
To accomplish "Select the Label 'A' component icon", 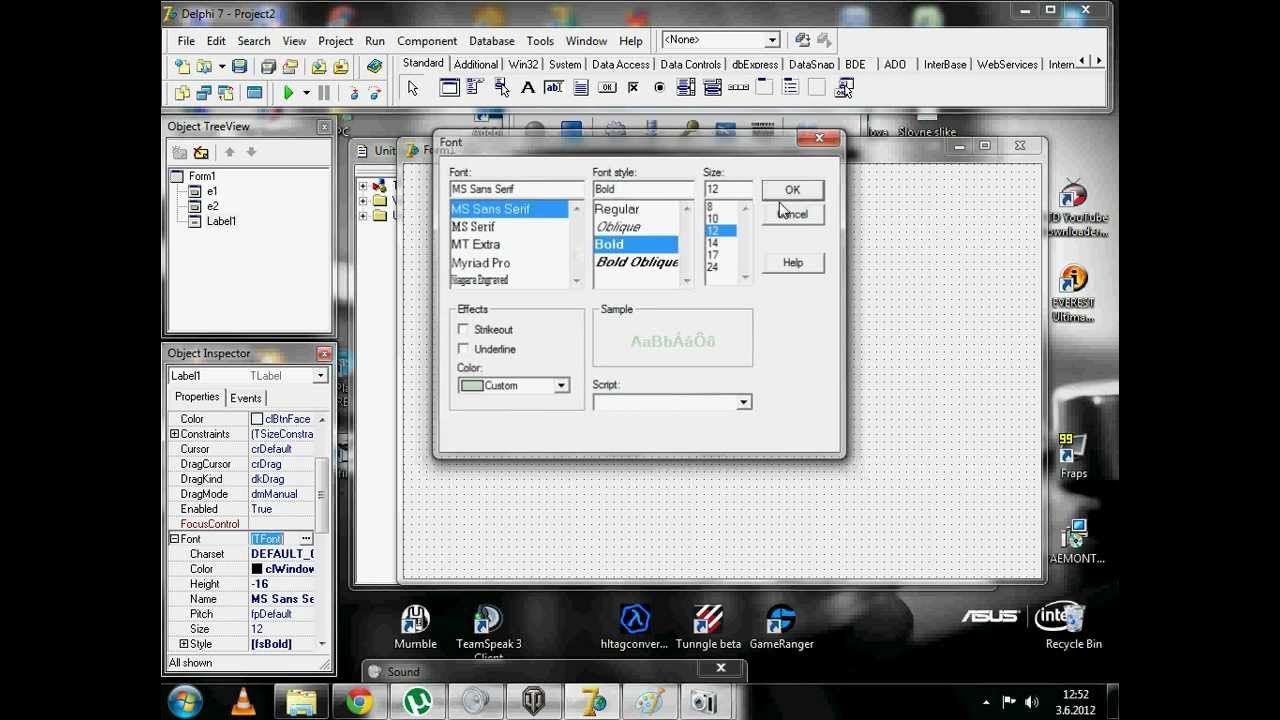I will 528,88.
